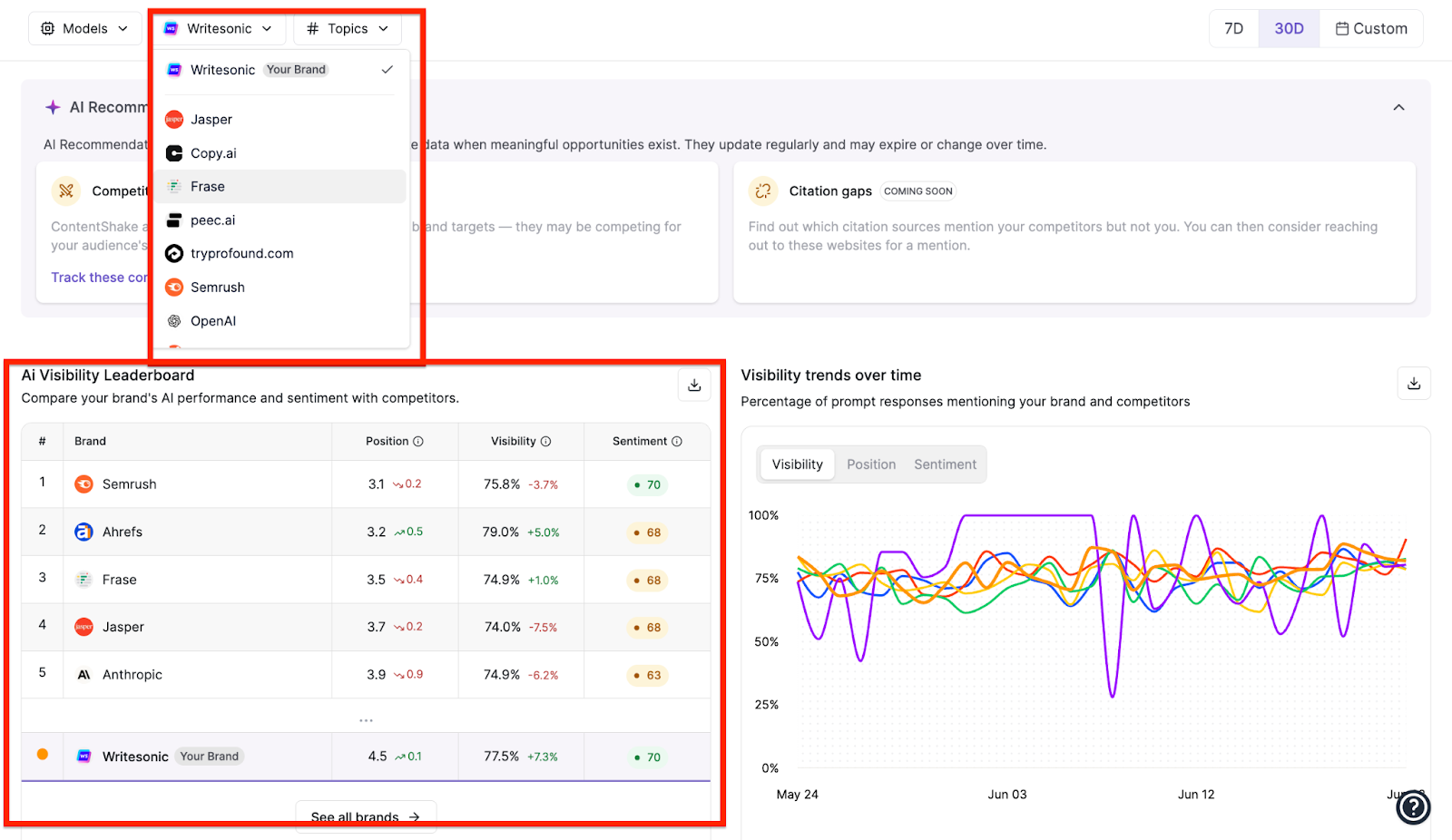The width and height of the screenshot is (1452, 840).
Task: Click the Ahrefs visibility value 79.0%
Action: tap(501, 532)
